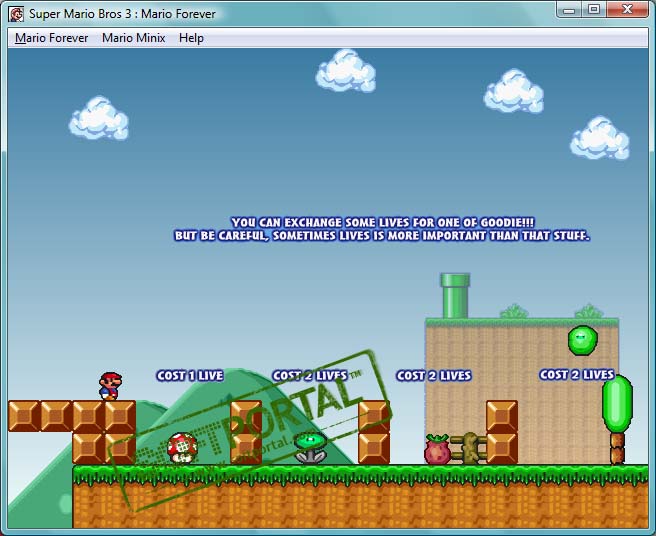Viewport: 656px width, 536px height.
Task: Click the 'COST 2 LIVES' label above the beet
Action: click(x=434, y=375)
